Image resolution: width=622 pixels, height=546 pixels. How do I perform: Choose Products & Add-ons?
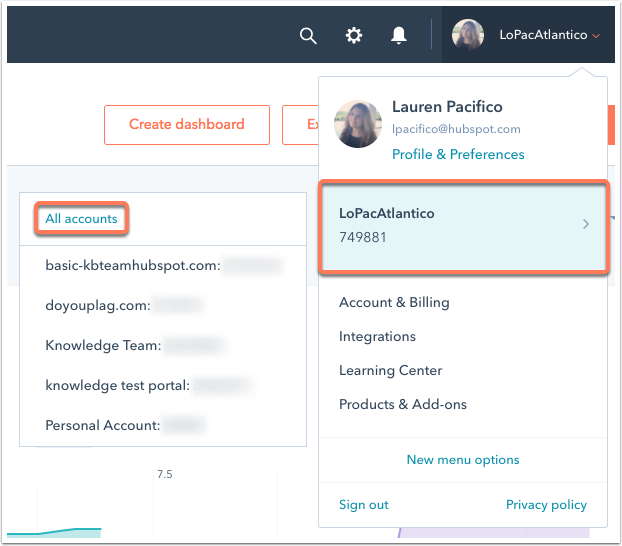(x=403, y=404)
